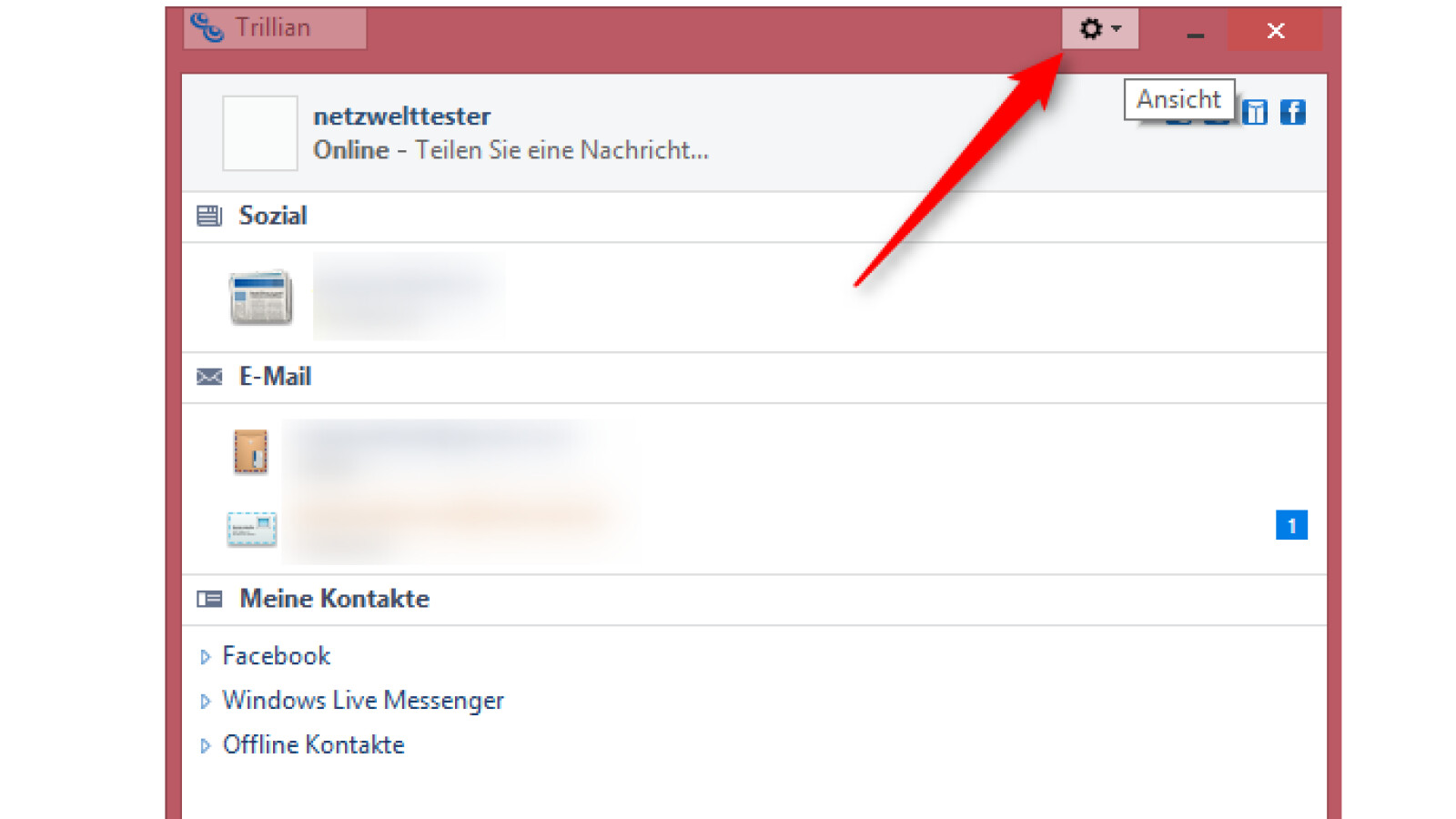Viewport: 1456px width, 819px height.
Task: Click the netzwelttester profile avatar
Action: coord(260,133)
